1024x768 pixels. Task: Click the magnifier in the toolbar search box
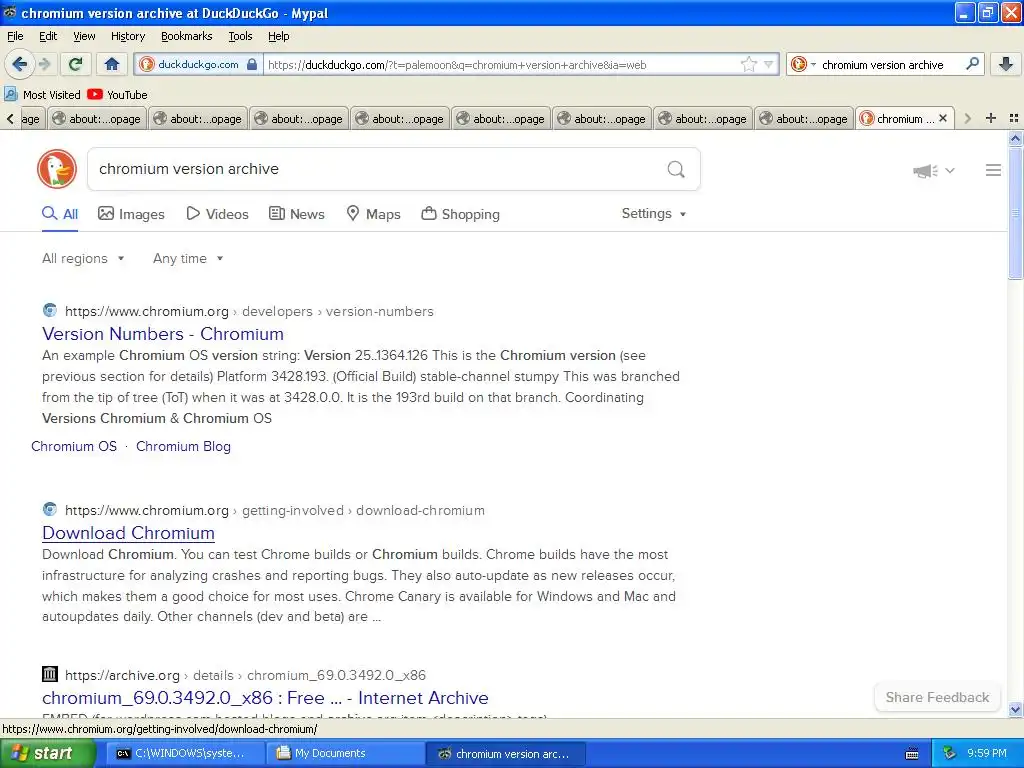click(x=972, y=64)
